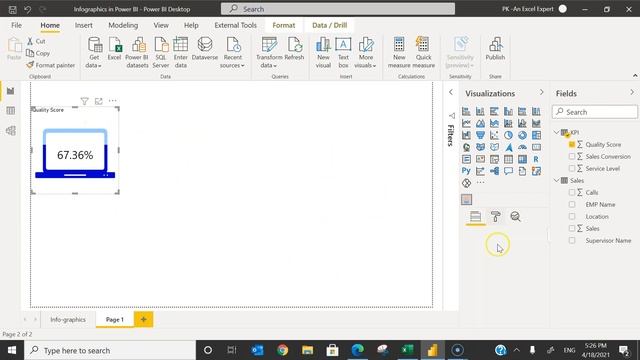Select the Treemap visualization
This screenshot has width=640, height=360.
click(x=536, y=135)
